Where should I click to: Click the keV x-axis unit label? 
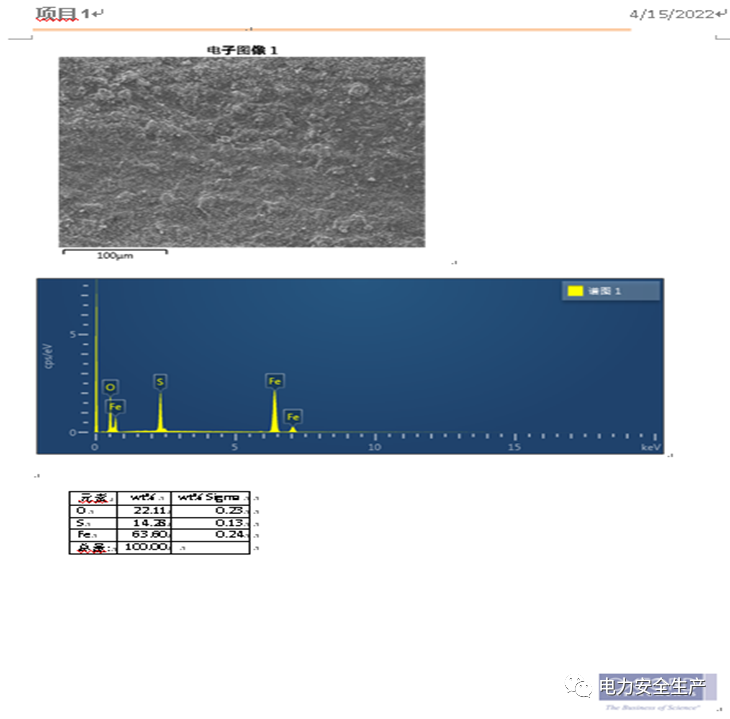point(651,447)
